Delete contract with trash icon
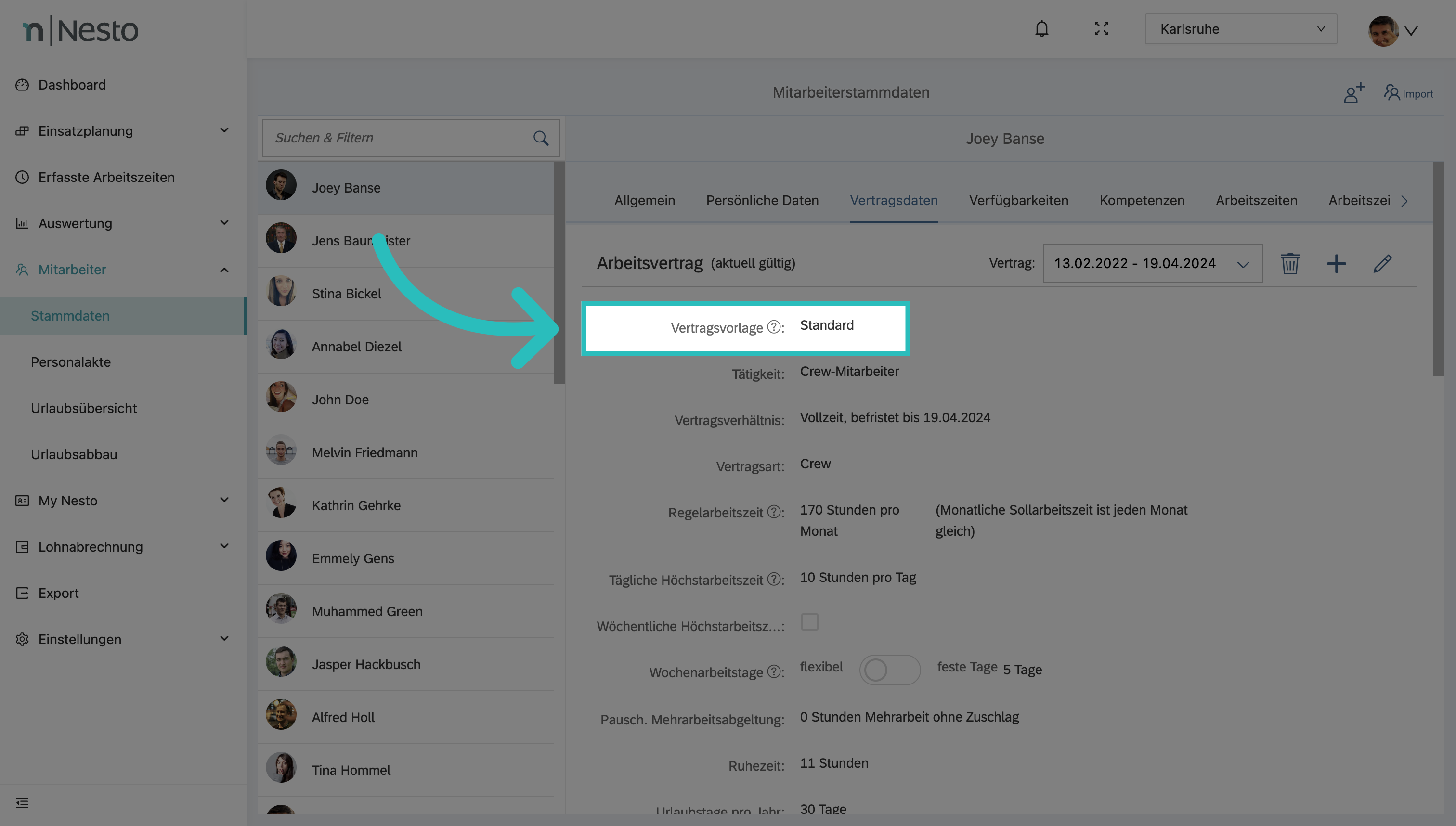Image resolution: width=1456 pixels, height=826 pixels. coord(1290,264)
